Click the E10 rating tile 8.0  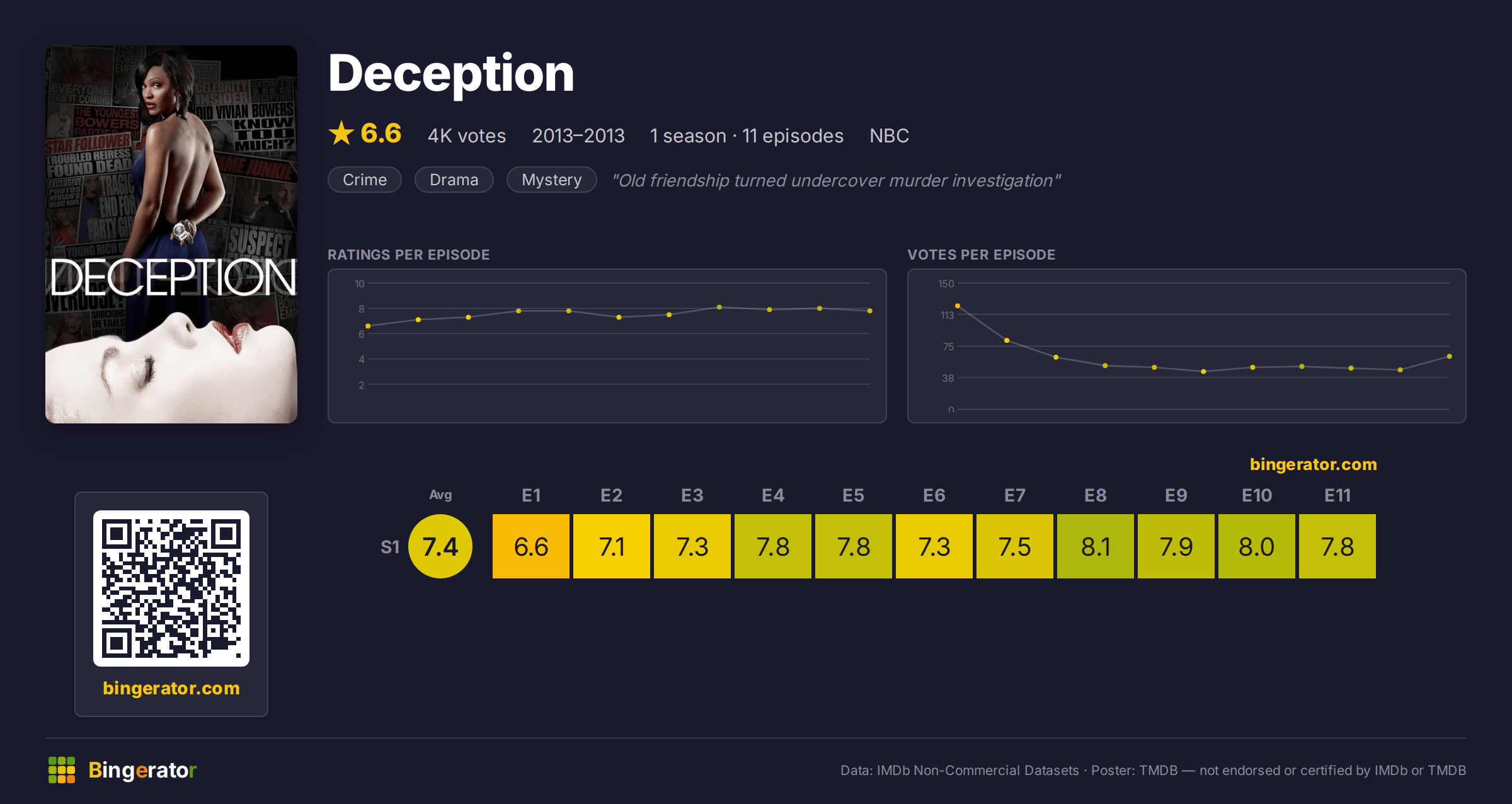click(x=1257, y=546)
